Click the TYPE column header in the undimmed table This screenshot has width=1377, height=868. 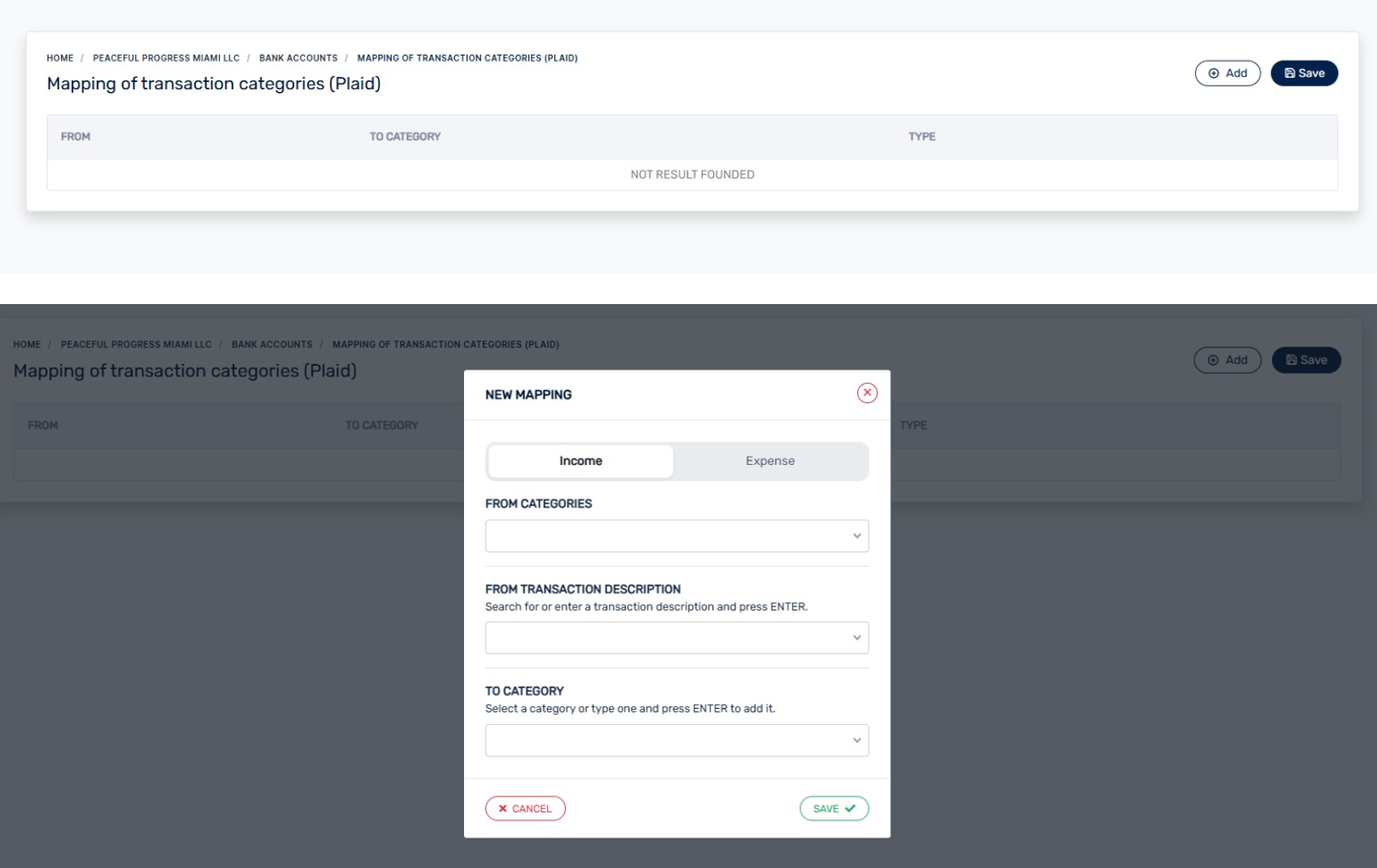pyautogui.click(x=922, y=137)
